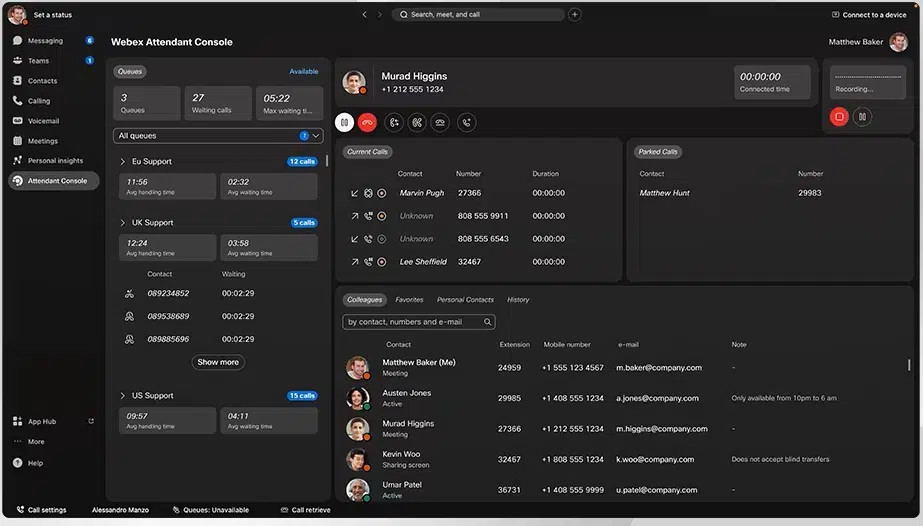Open the App Hub
The width and height of the screenshot is (923, 526).
tap(42, 422)
